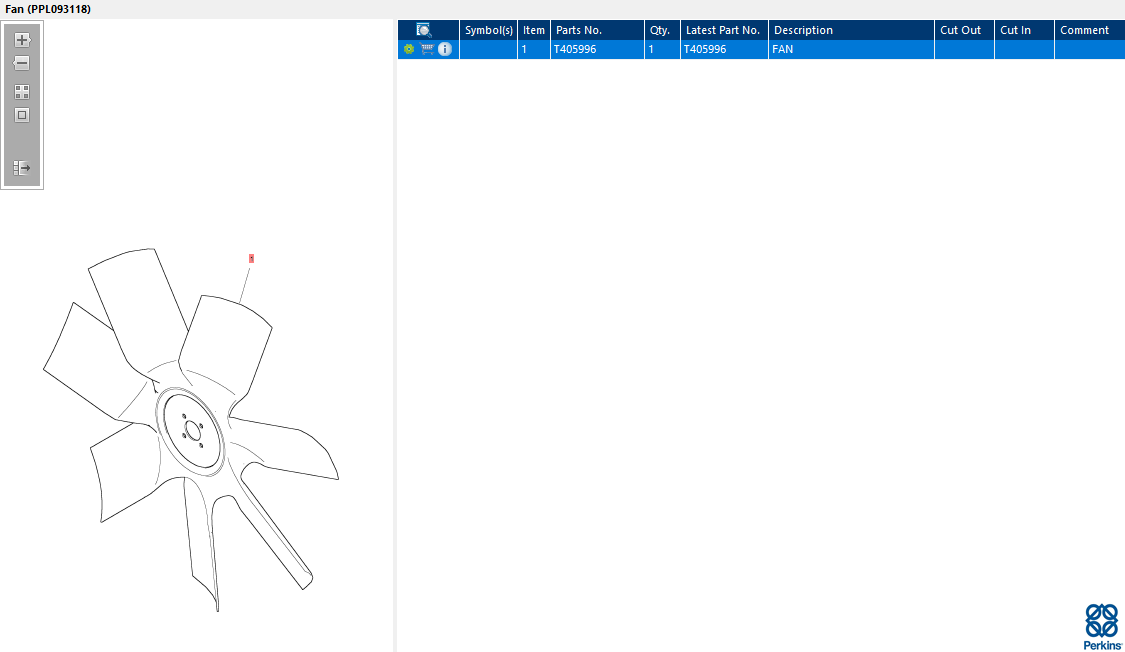The width and height of the screenshot is (1125, 652).
Task: Click the Comment column header
Action: pos(1089,30)
